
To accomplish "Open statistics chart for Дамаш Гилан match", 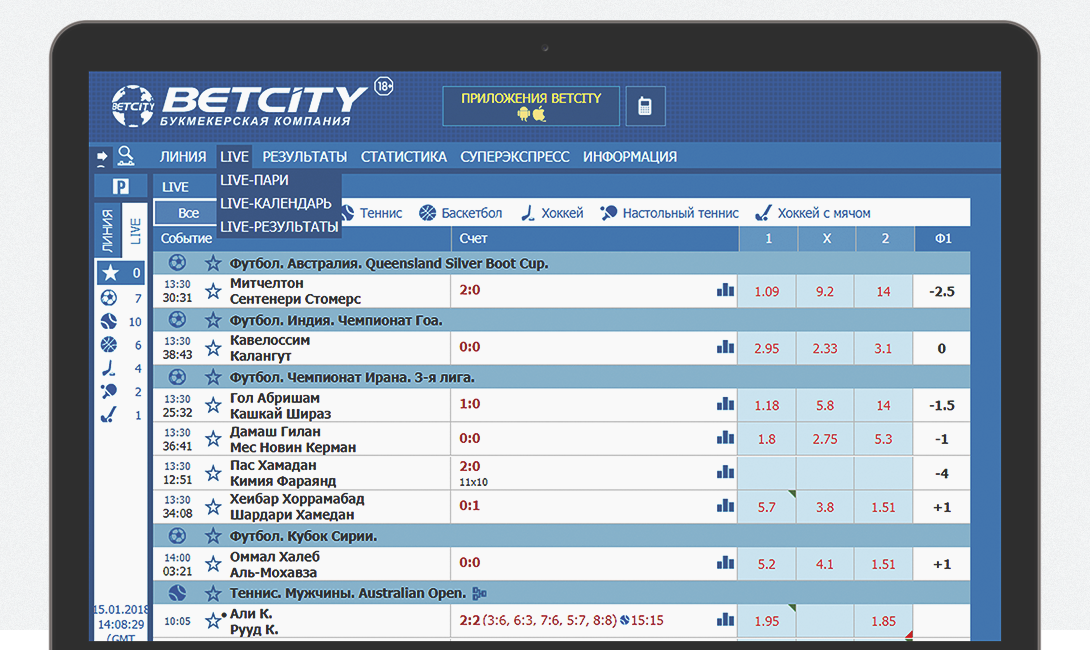I will (x=725, y=438).
